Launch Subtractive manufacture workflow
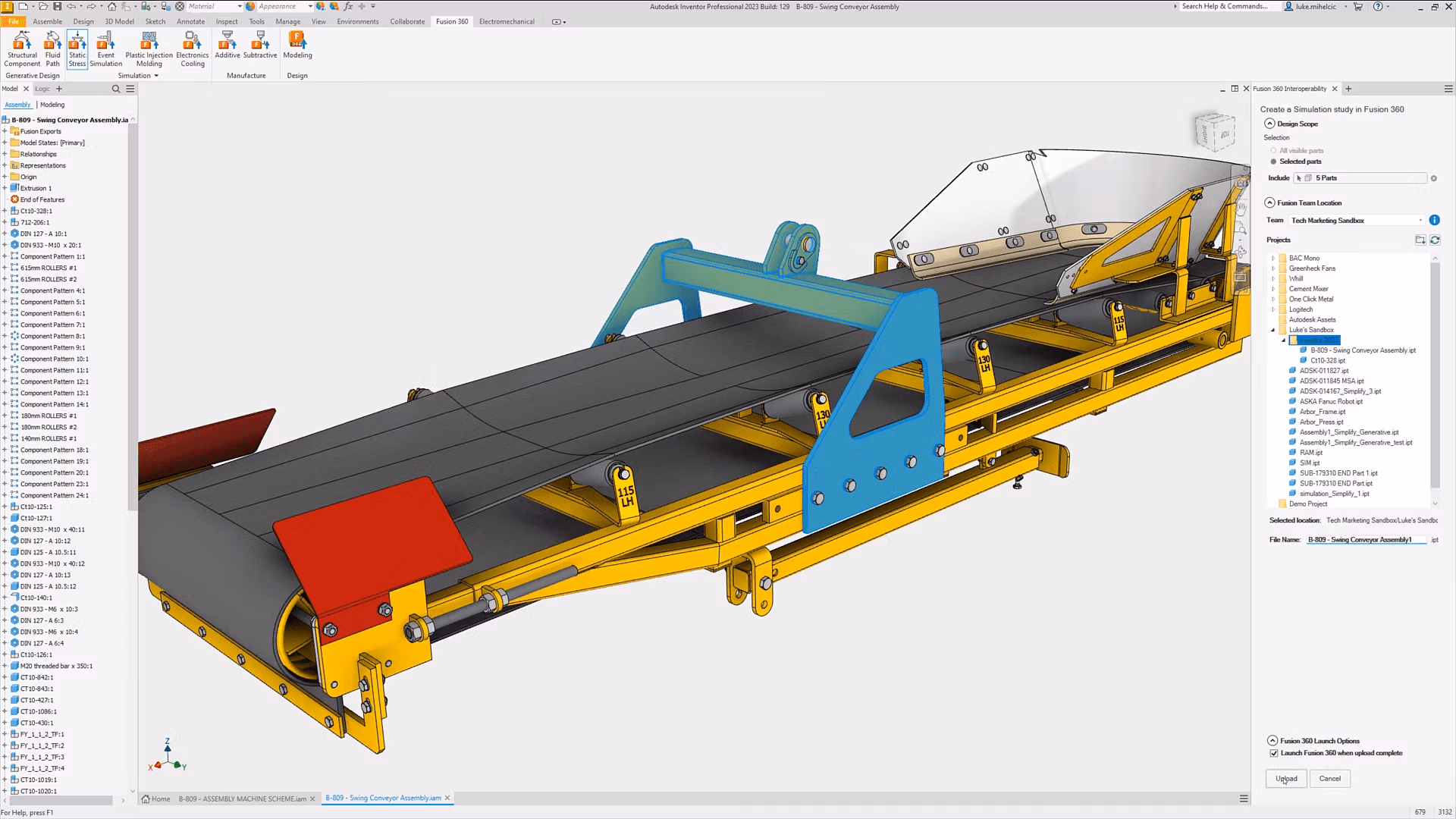This screenshot has height=819, width=1456. pyautogui.click(x=260, y=45)
